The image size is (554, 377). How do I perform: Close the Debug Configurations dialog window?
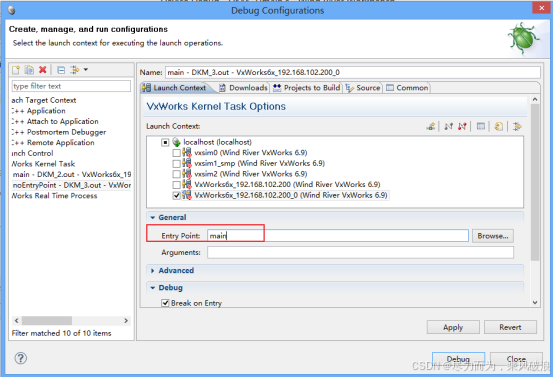click(542, 8)
